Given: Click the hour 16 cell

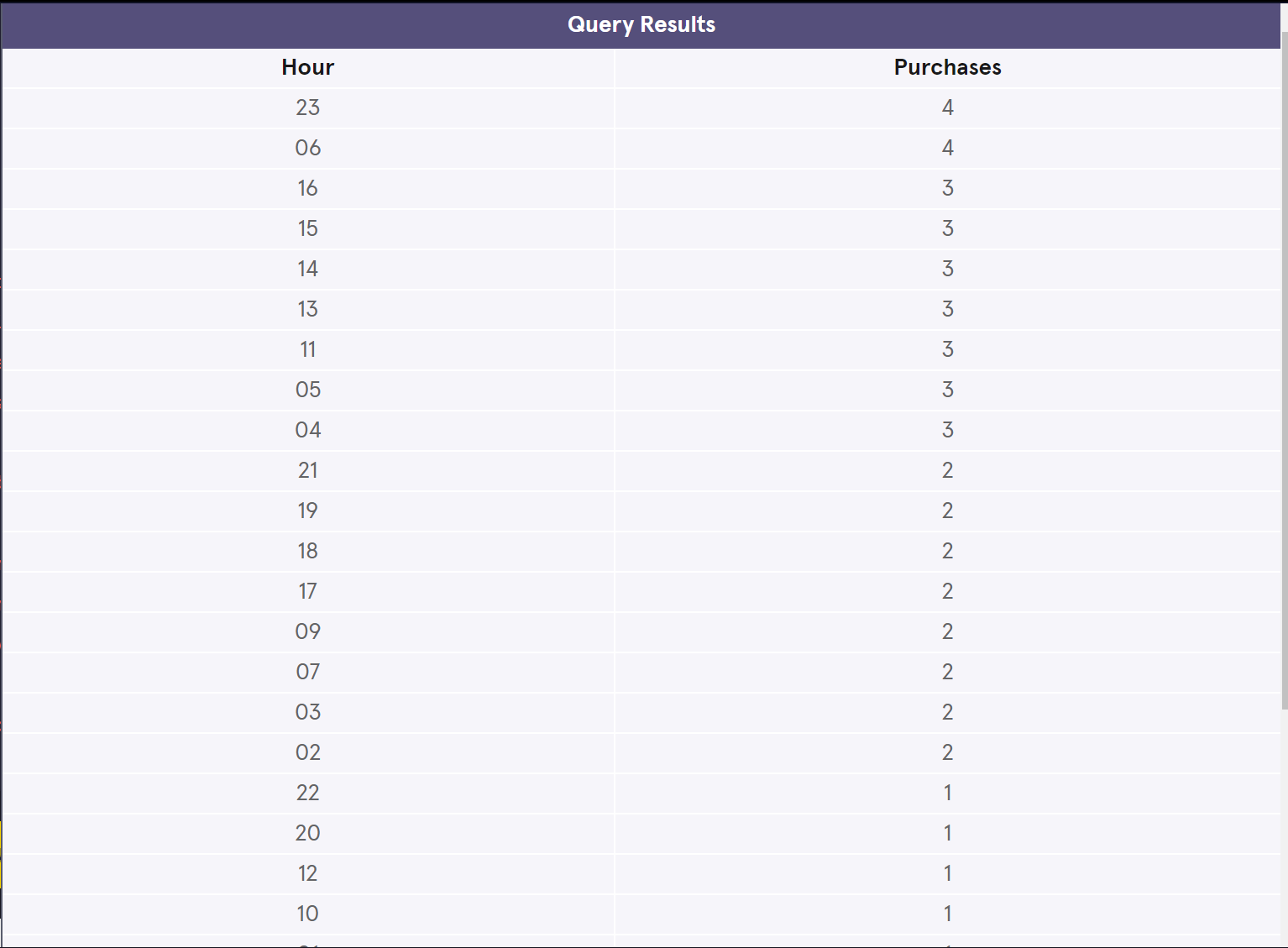Looking at the screenshot, I should [x=307, y=189].
